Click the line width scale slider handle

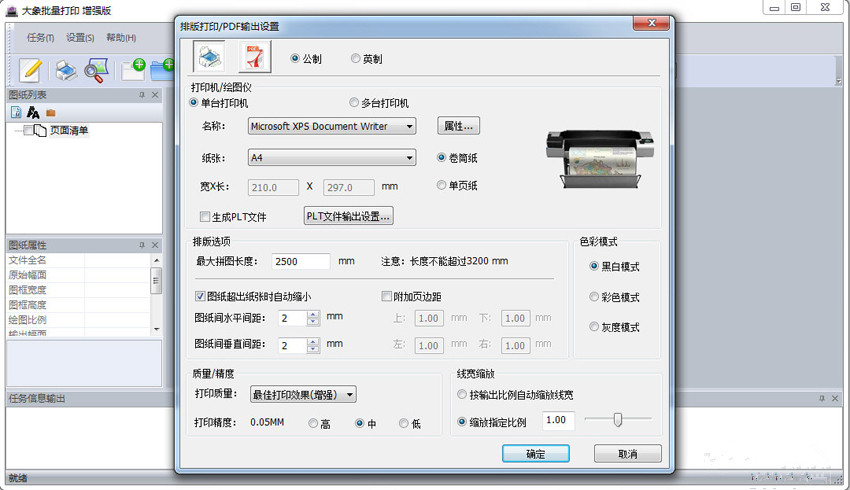618,420
